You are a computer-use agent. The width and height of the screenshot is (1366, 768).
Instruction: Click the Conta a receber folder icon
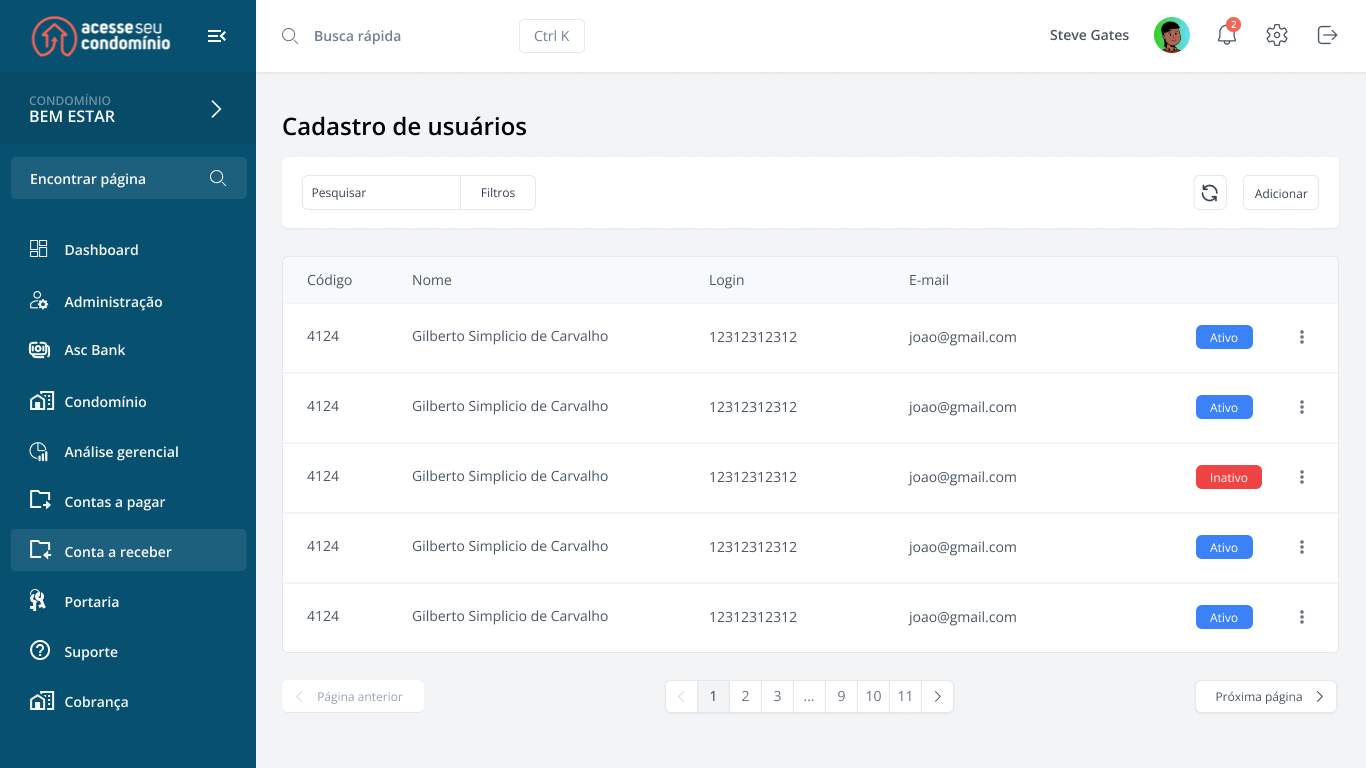coord(40,550)
